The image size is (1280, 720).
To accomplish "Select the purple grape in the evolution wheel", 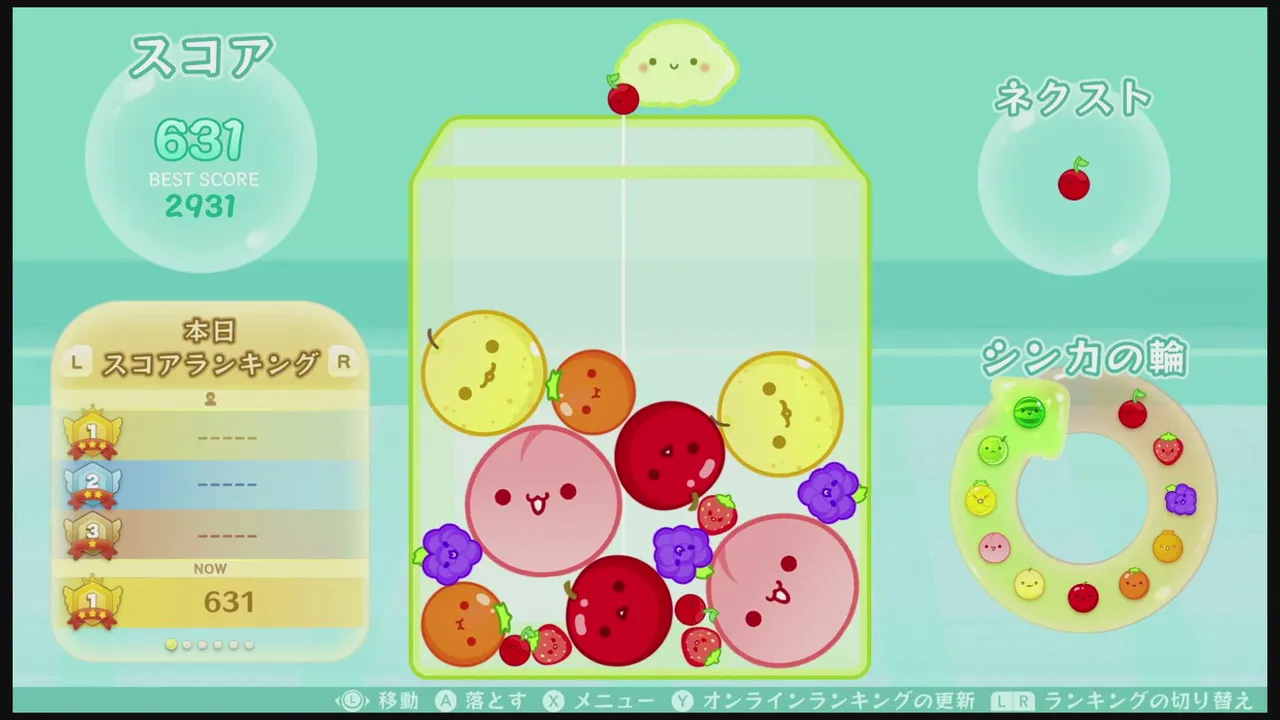I will (x=1181, y=498).
